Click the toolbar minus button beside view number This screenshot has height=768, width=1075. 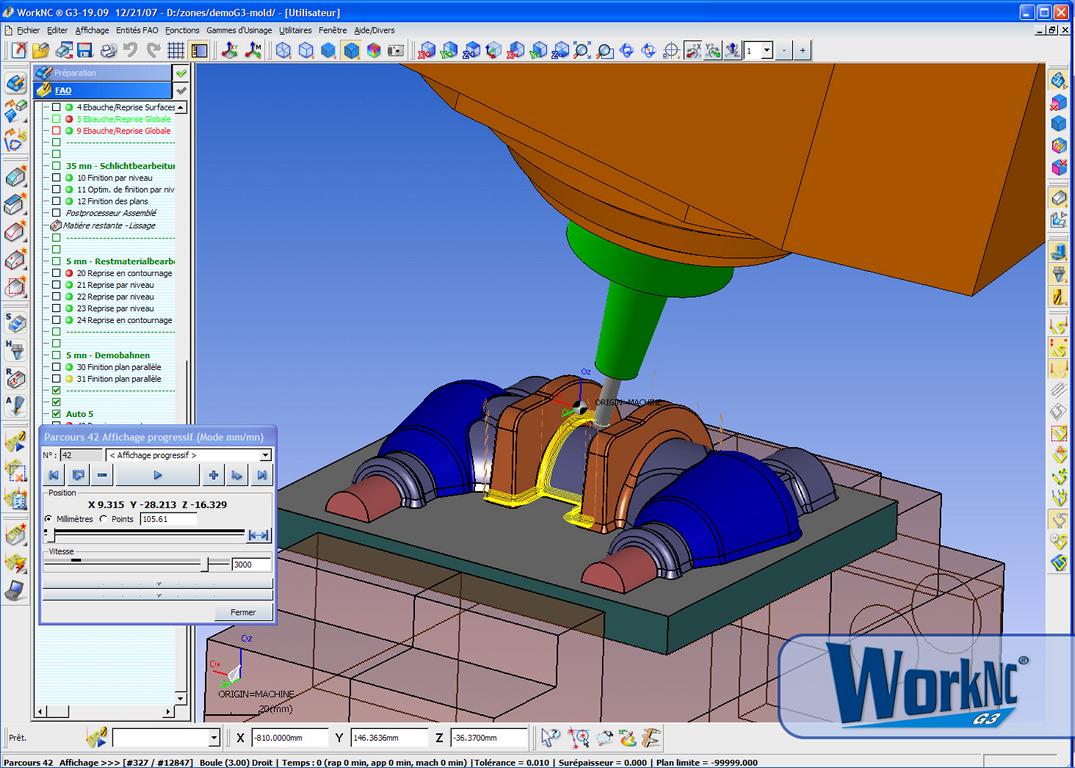[784, 50]
